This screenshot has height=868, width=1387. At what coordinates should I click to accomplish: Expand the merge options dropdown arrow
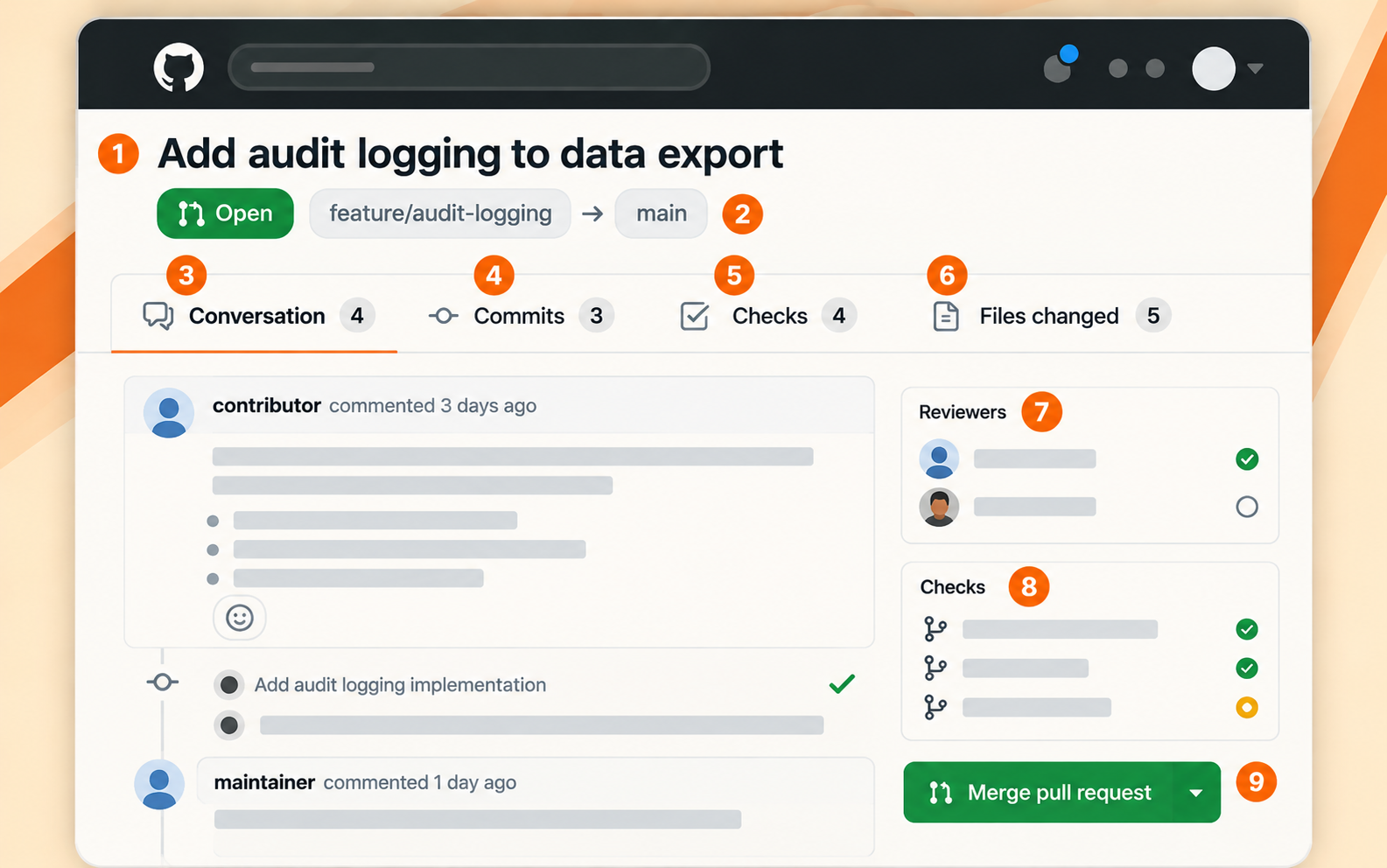[x=1196, y=793]
